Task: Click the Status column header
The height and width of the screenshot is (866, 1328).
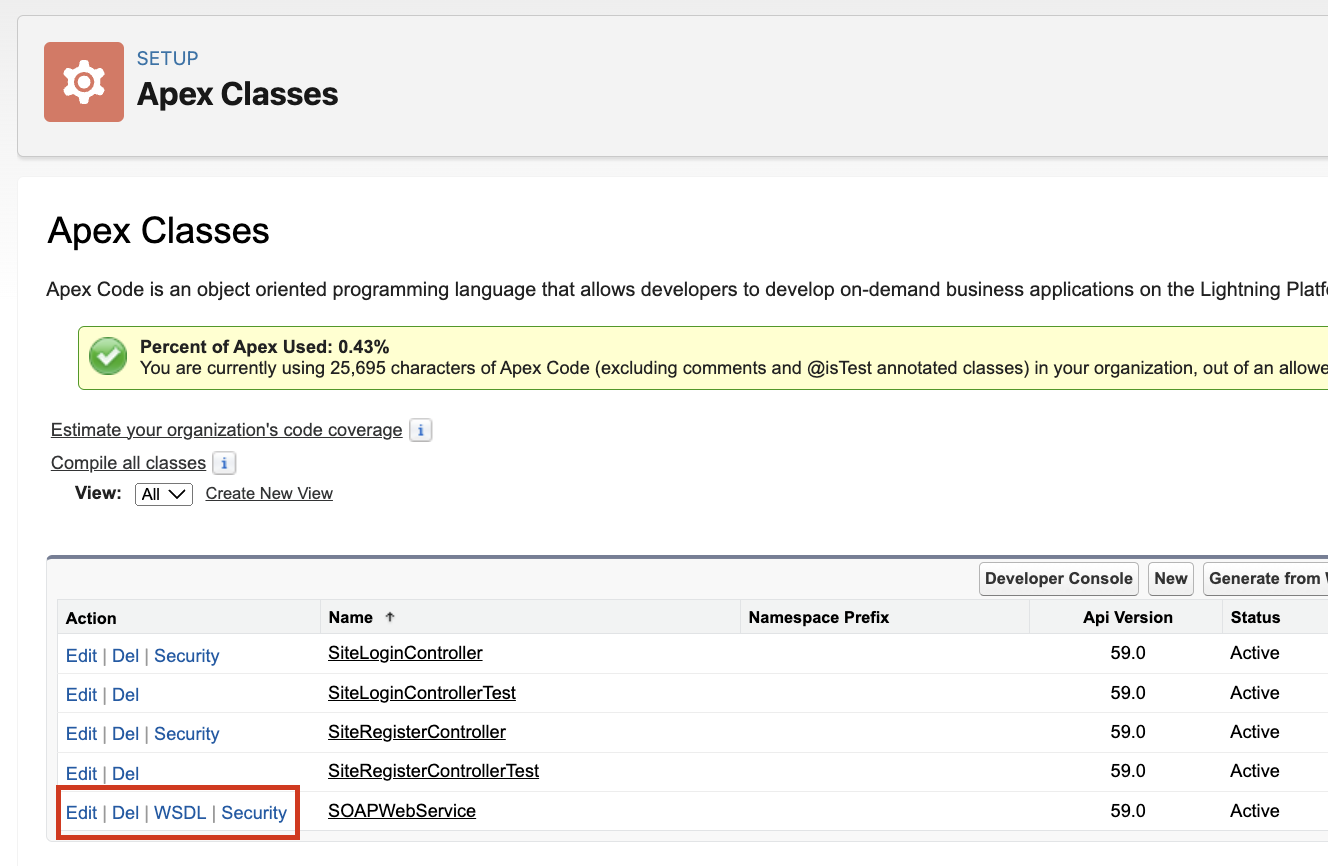Action: tap(1255, 617)
